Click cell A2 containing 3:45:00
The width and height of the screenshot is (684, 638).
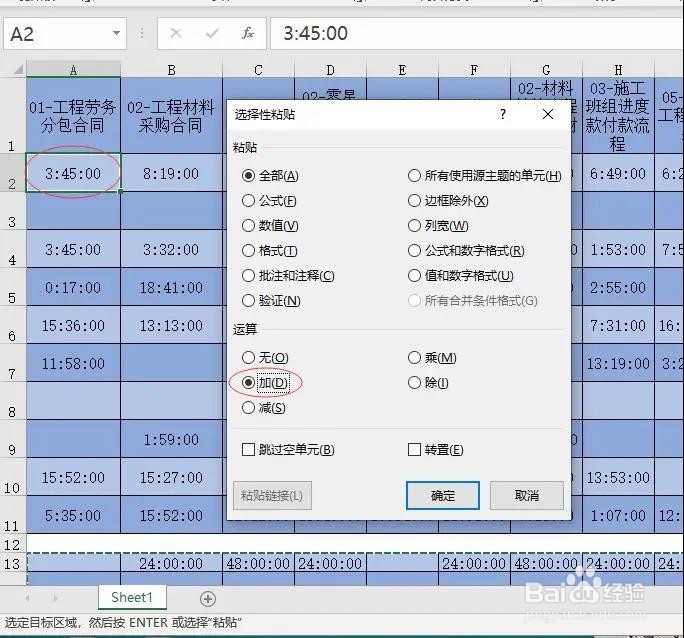[73, 173]
